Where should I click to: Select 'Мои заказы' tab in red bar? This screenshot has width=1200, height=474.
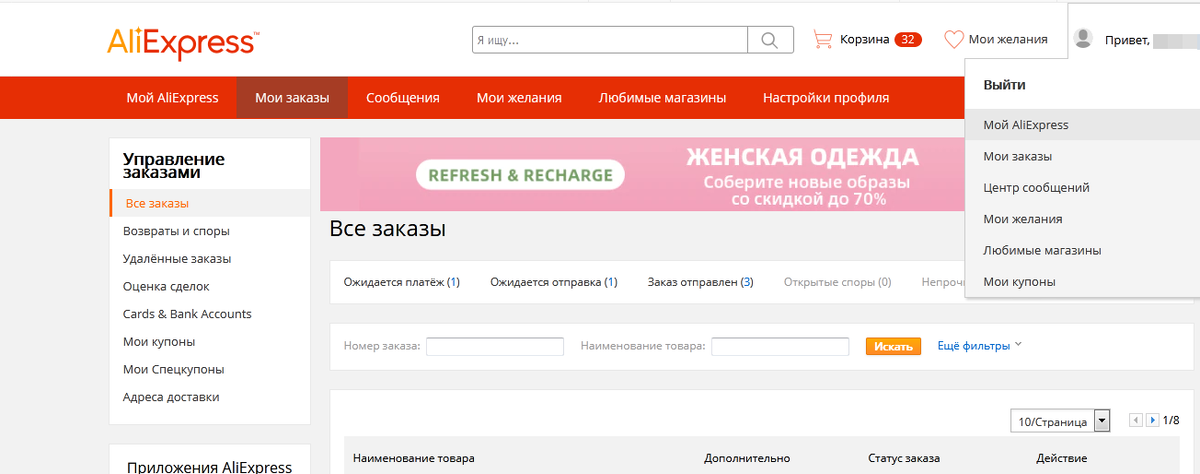[292, 98]
